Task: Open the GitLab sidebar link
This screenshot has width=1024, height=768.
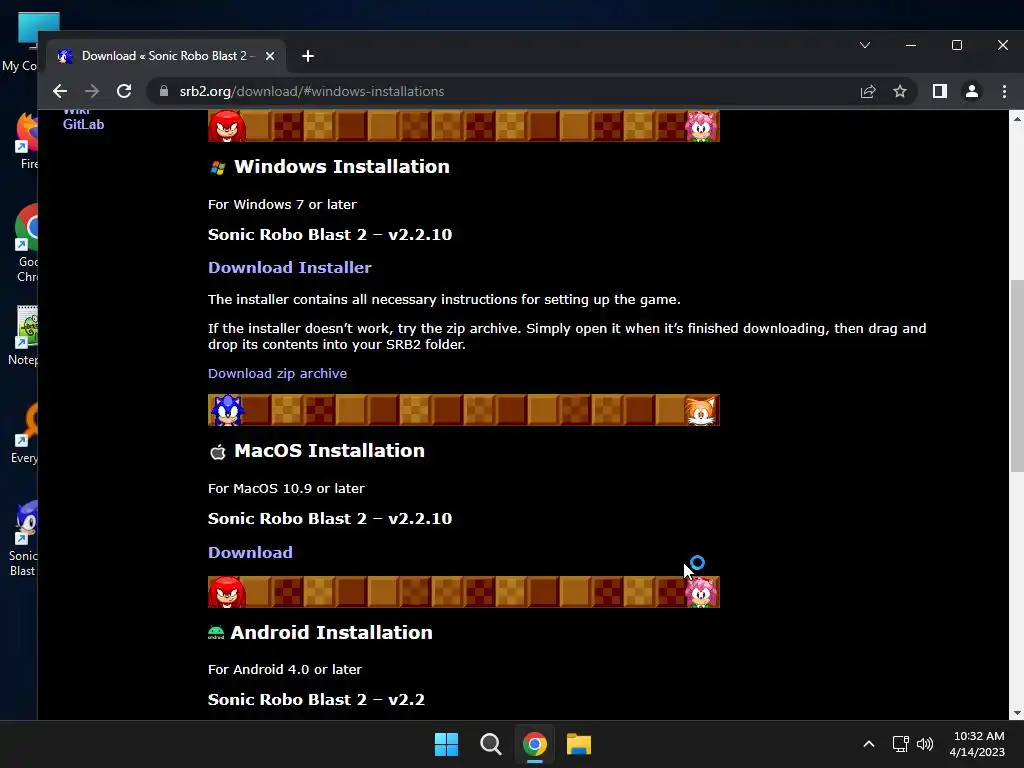Action: point(83,124)
